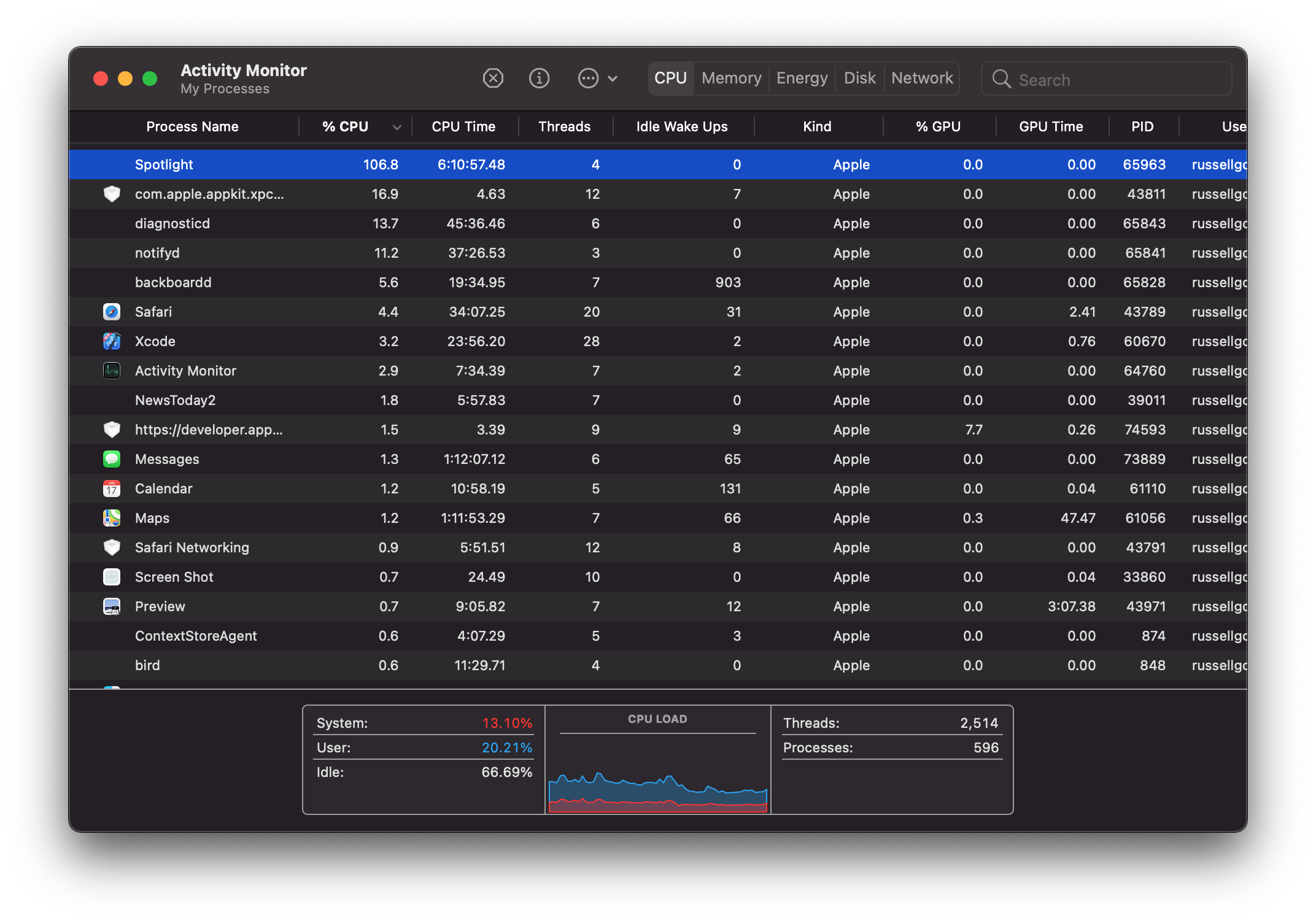The width and height of the screenshot is (1316, 923).
Task: Click the Safari compass icon
Action: [x=112, y=312]
